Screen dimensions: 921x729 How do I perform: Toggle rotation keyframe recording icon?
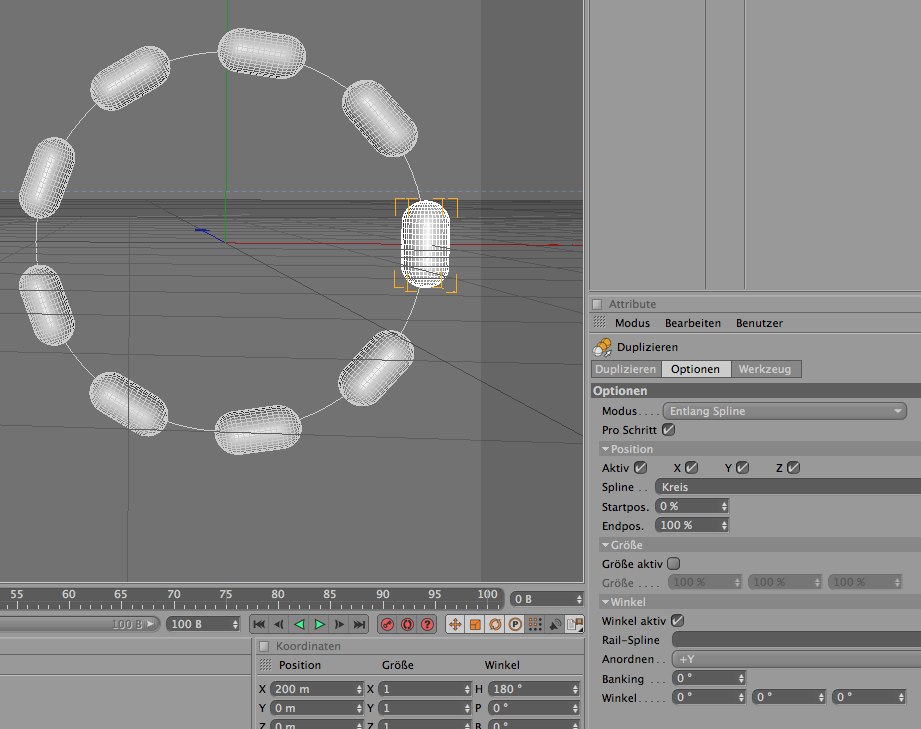(x=495, y=624)
